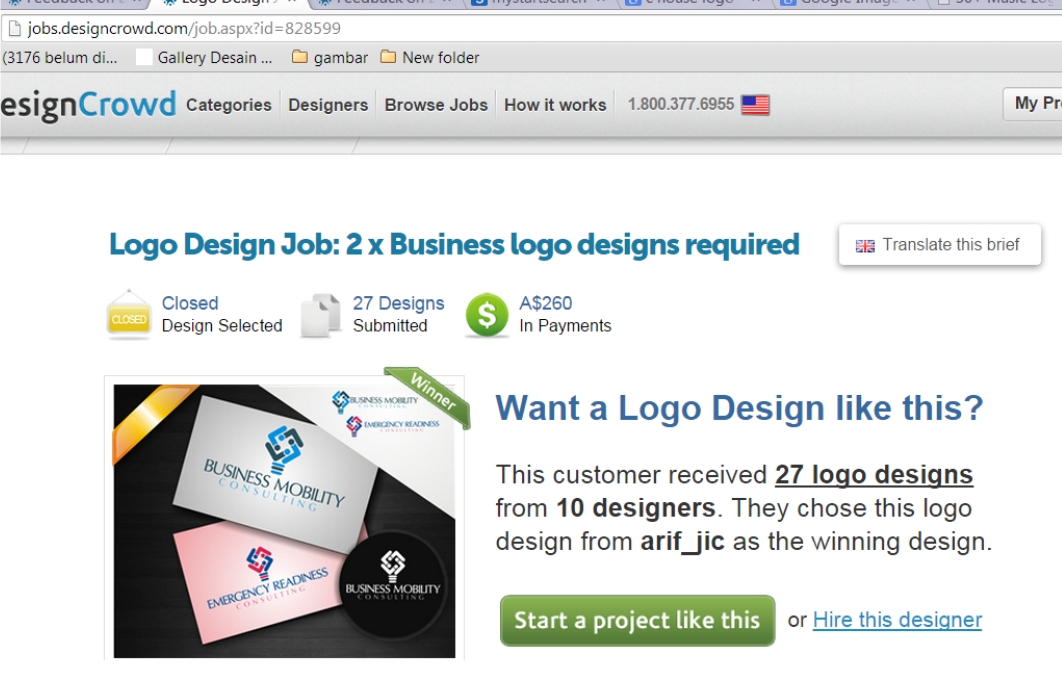
Task: Click the designer name arif_jic
Action: [682, 541]
